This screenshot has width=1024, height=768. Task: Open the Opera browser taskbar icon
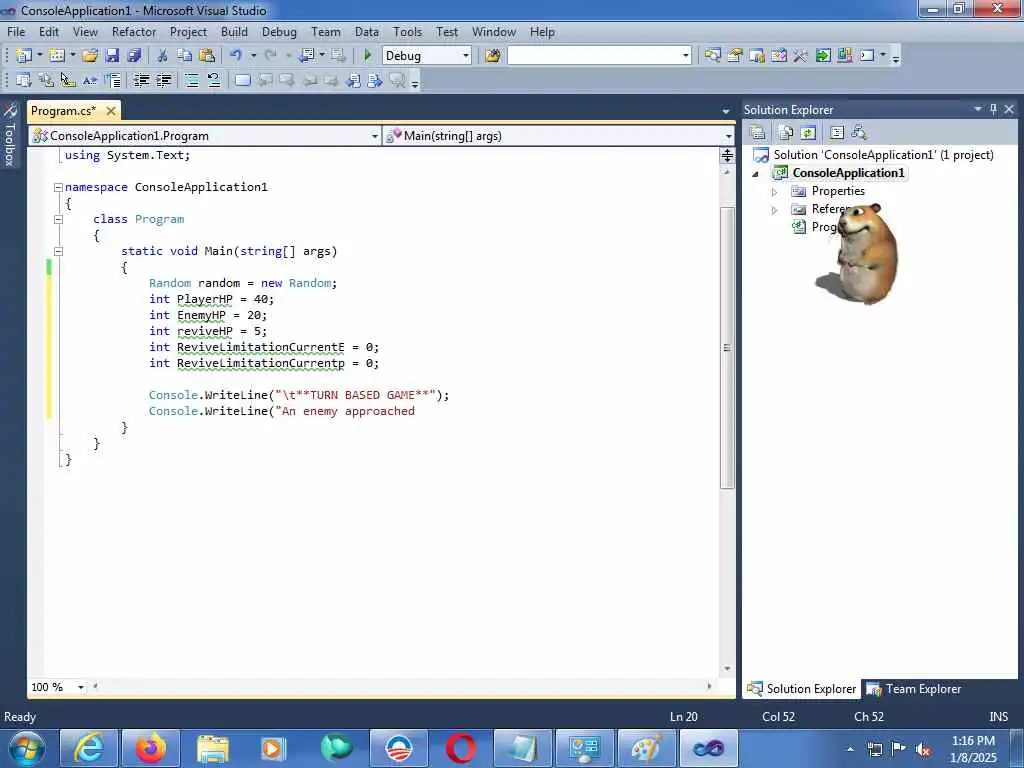click(460, 748)
